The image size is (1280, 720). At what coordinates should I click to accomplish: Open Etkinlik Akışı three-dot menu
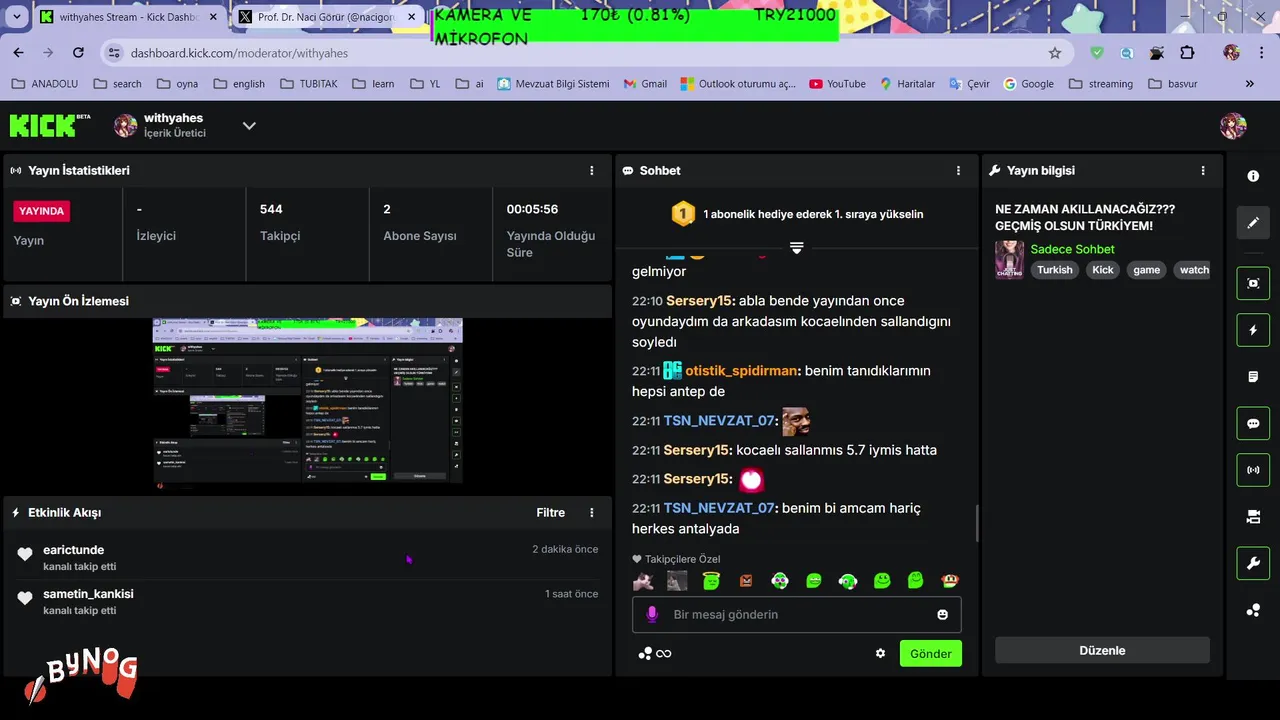coord(591,513)
